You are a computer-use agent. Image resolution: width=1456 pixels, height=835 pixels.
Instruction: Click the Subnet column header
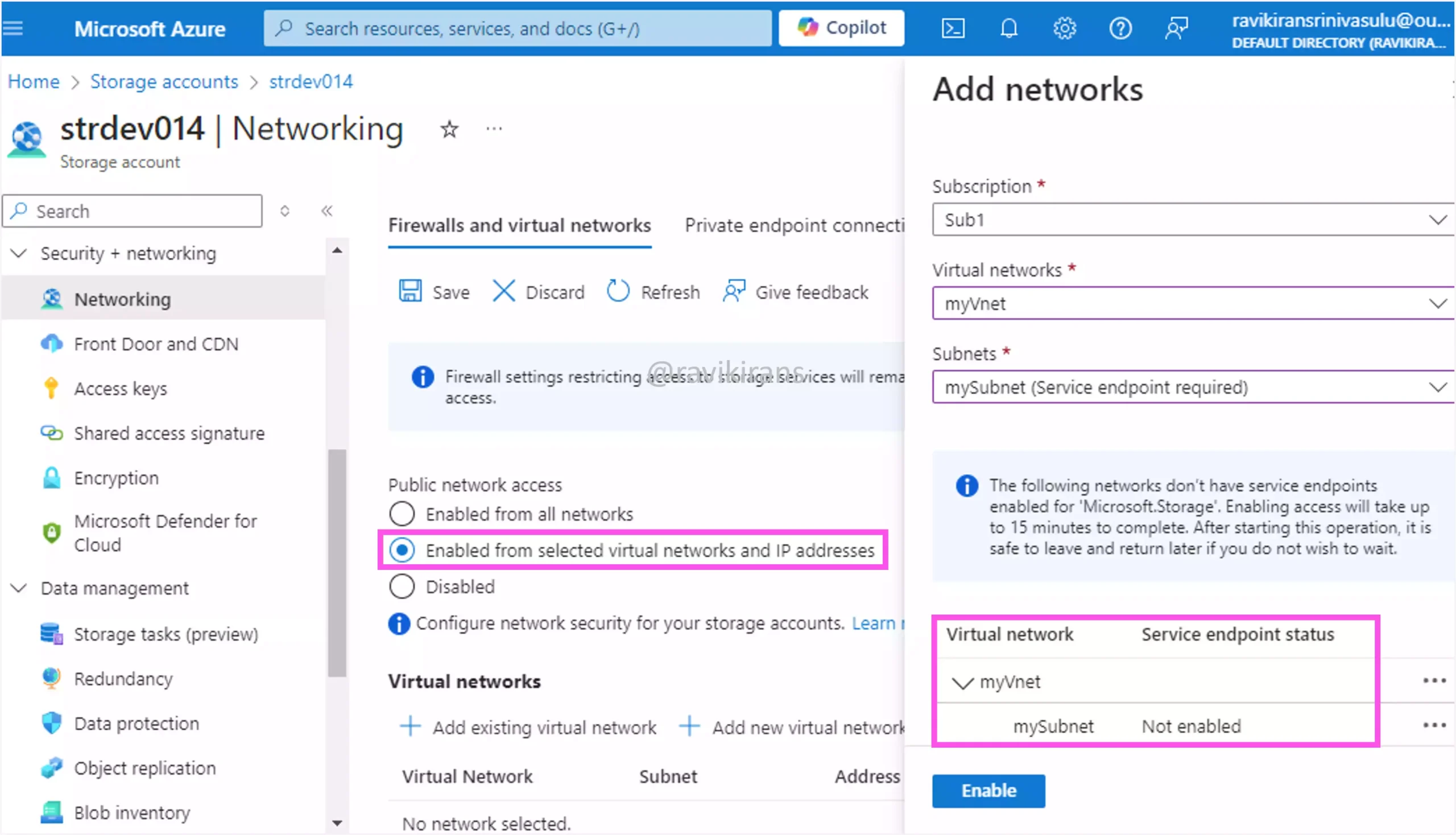(x=668, y=776)
